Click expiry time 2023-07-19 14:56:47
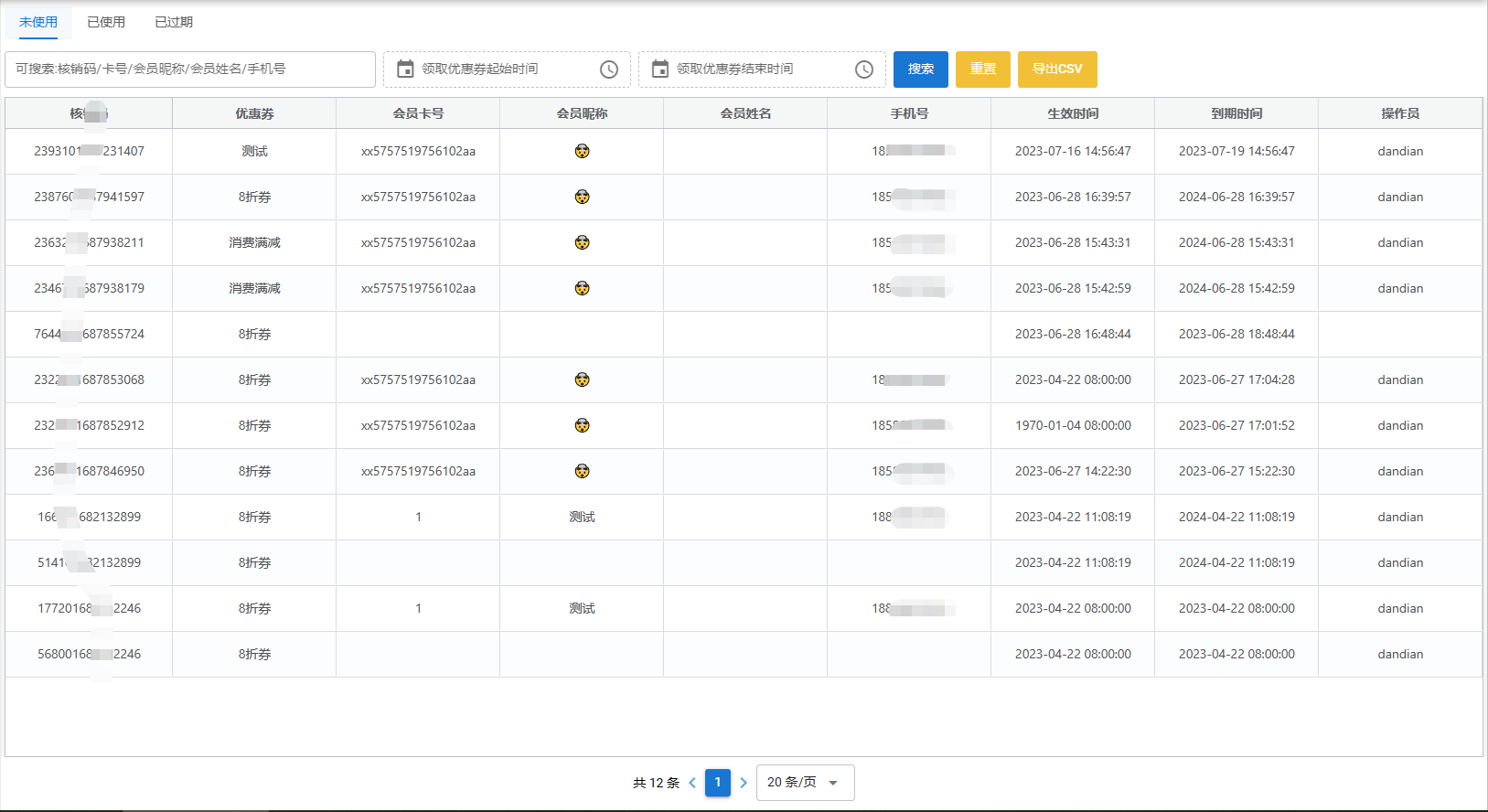Image resolution: width=1488 pixels, height=812 pixels. coord(1236,151)
